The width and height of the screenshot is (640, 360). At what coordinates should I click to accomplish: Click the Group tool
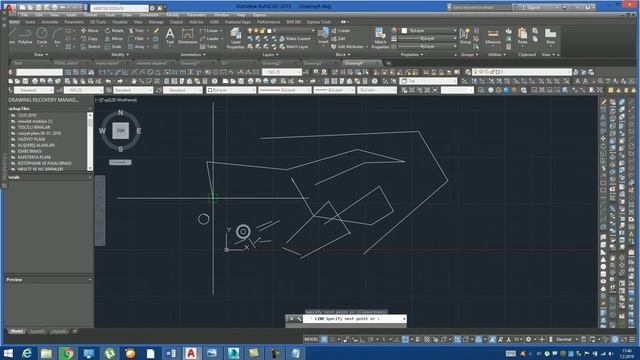465,36
